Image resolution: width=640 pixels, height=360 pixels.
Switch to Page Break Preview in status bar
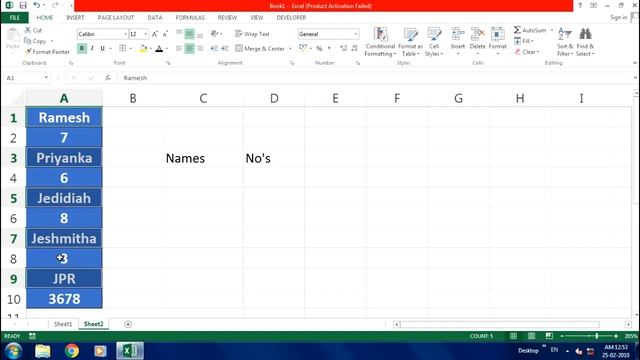549,336
